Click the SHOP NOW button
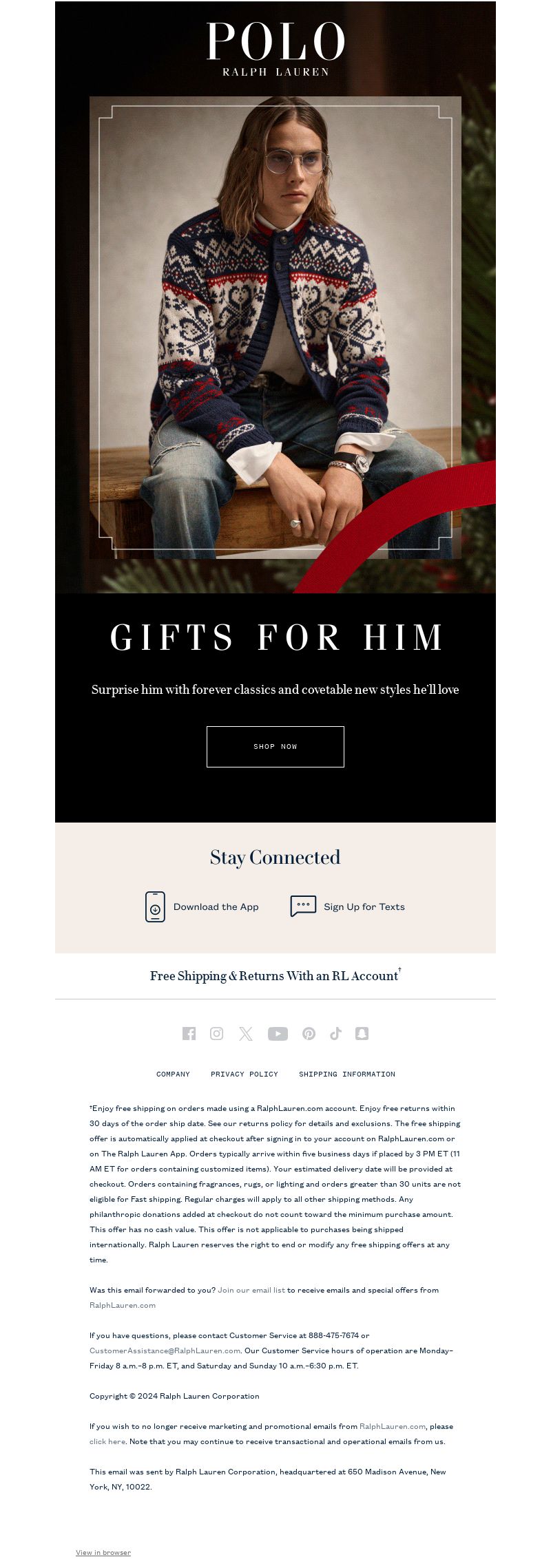This screenshot has height=1568, width=551. tap(275, 746)
